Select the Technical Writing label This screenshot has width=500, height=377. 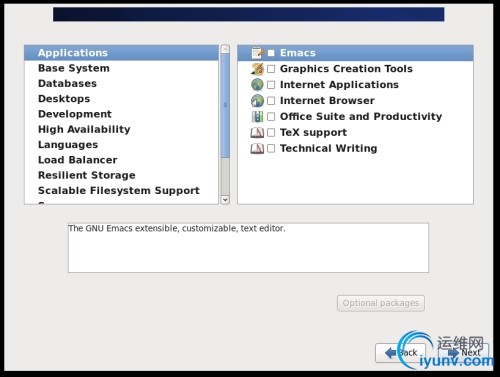pyautogui.click(x=329, y=148)
